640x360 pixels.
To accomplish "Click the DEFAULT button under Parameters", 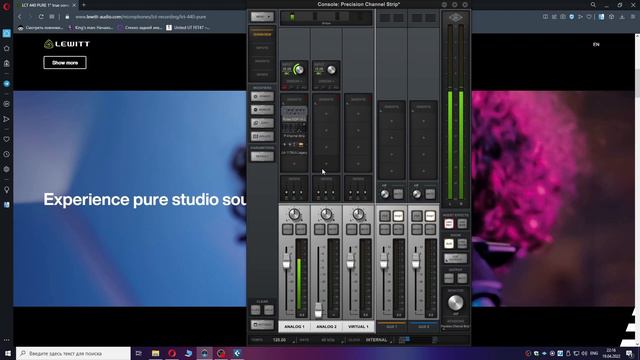I will tap(262, 156).
